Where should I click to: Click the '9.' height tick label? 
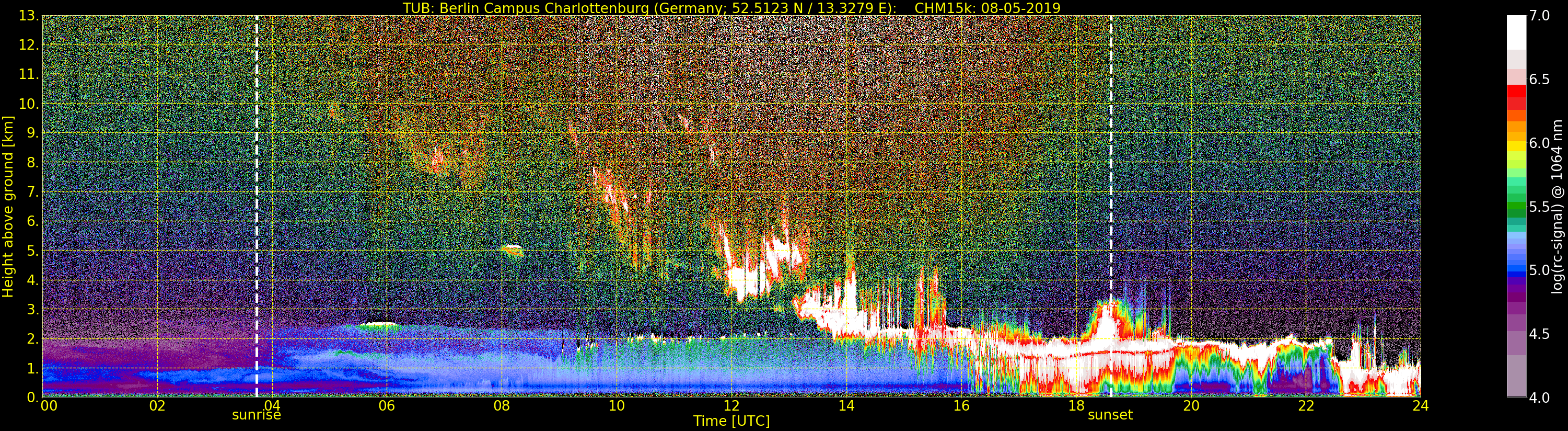32,133
